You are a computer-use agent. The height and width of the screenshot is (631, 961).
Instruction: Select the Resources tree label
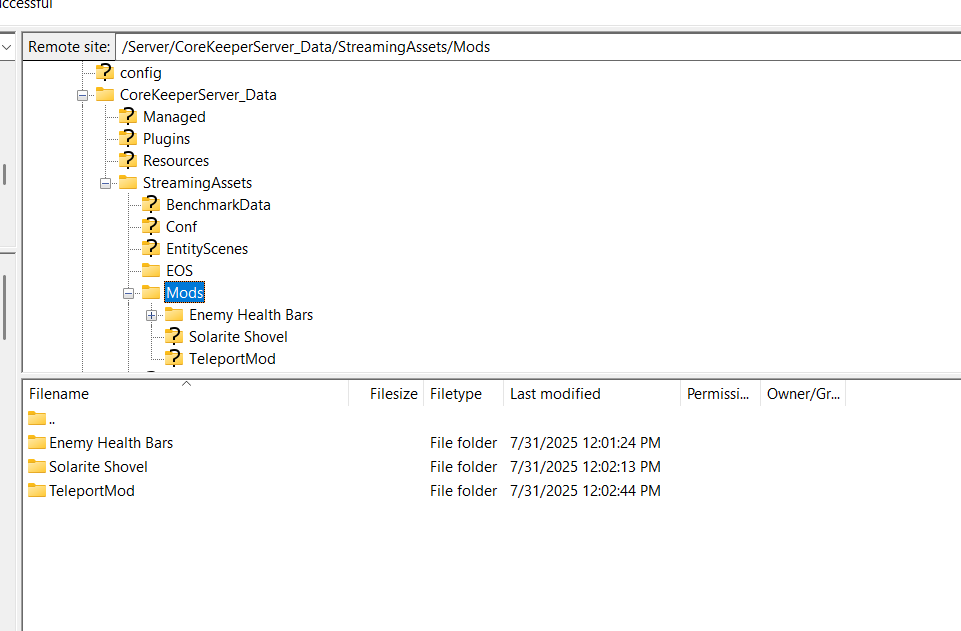[x=176, y=161]
